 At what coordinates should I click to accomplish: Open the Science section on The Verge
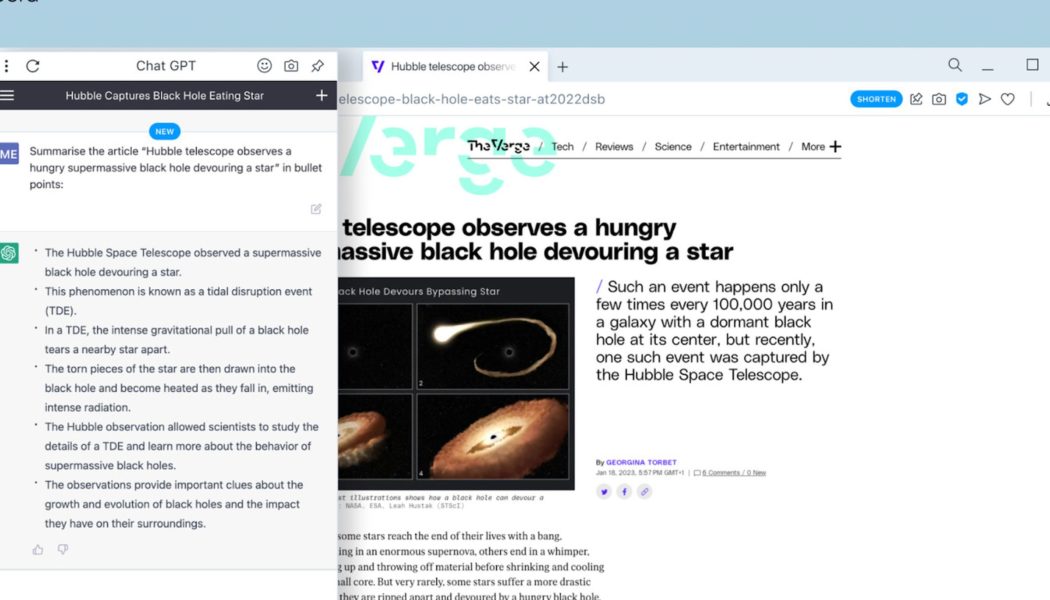[673, 146]
